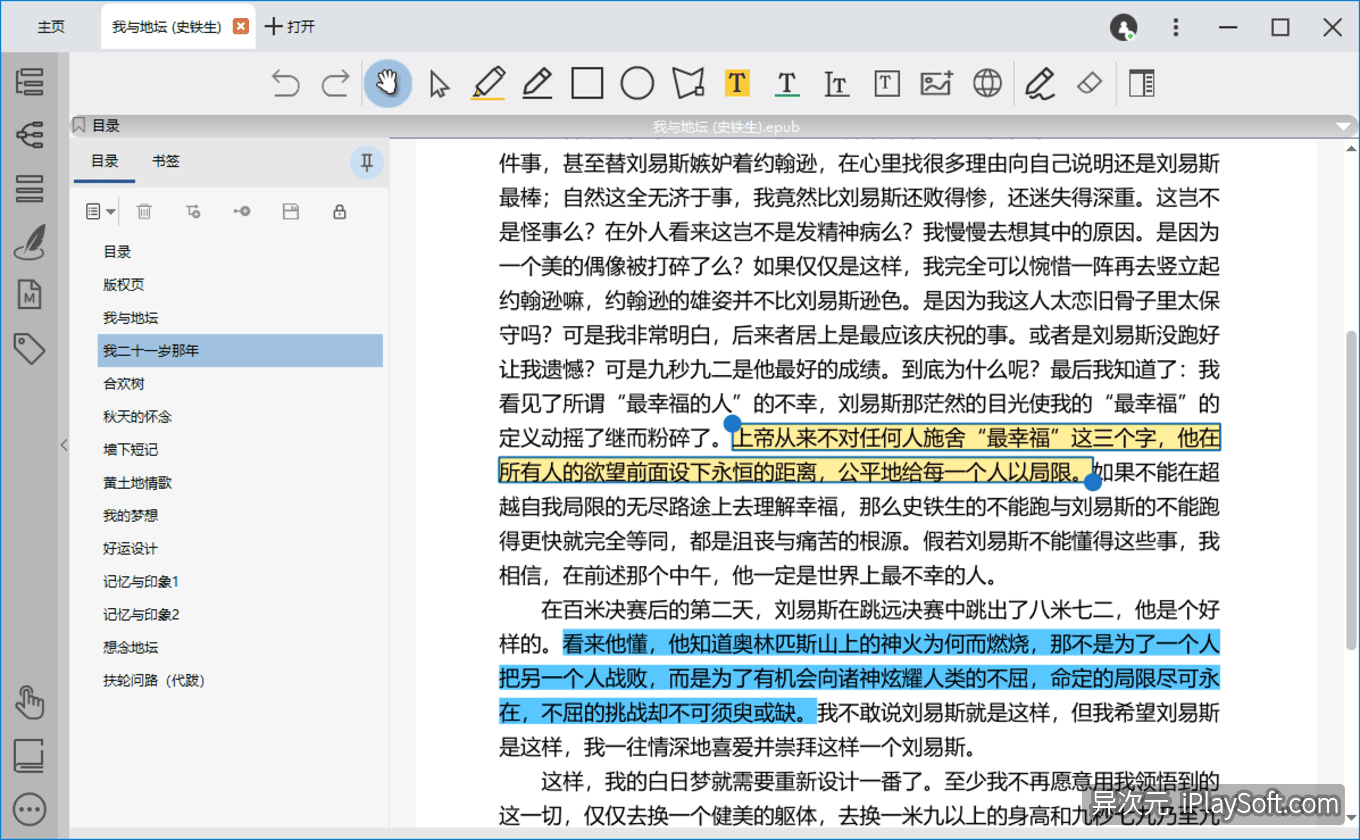Select the arrow cursor selection tool
Viewport: 1360px width, 840px height.
pos(439,83)
